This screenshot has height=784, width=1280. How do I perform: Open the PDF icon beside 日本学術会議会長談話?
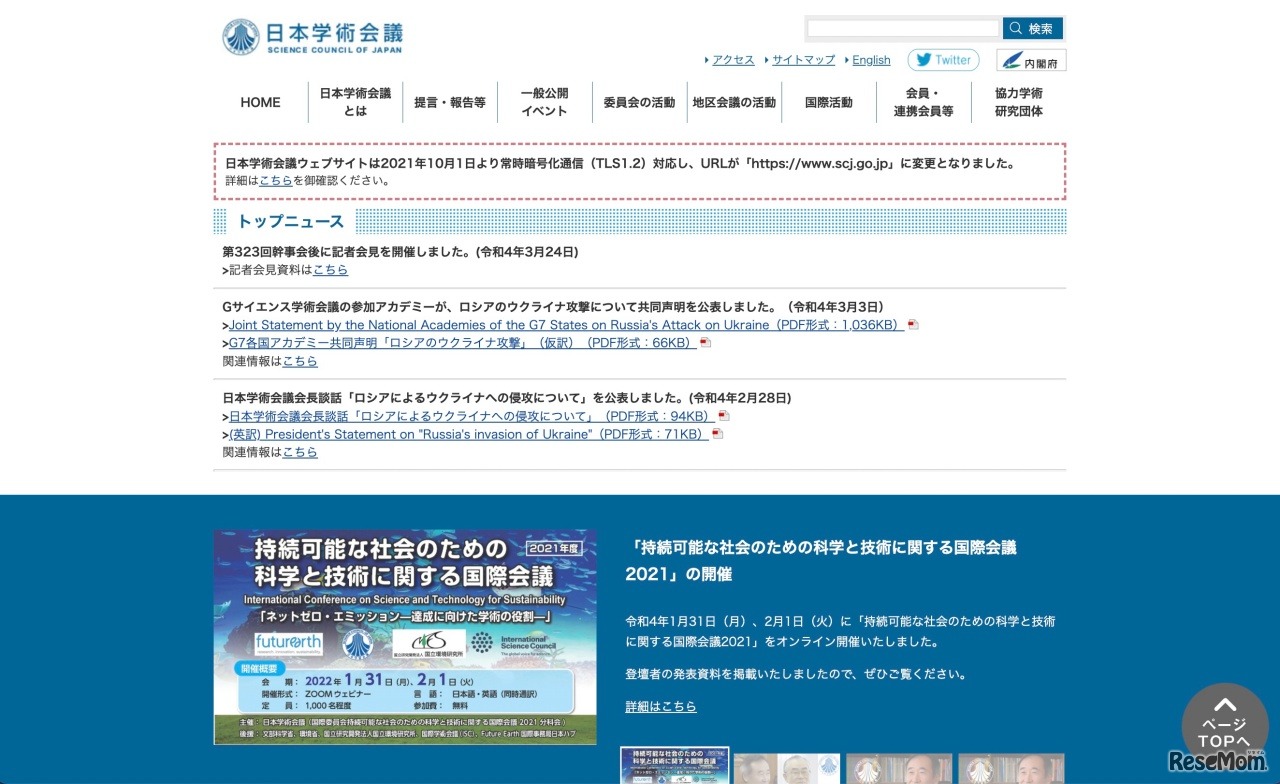pos(723,415)
